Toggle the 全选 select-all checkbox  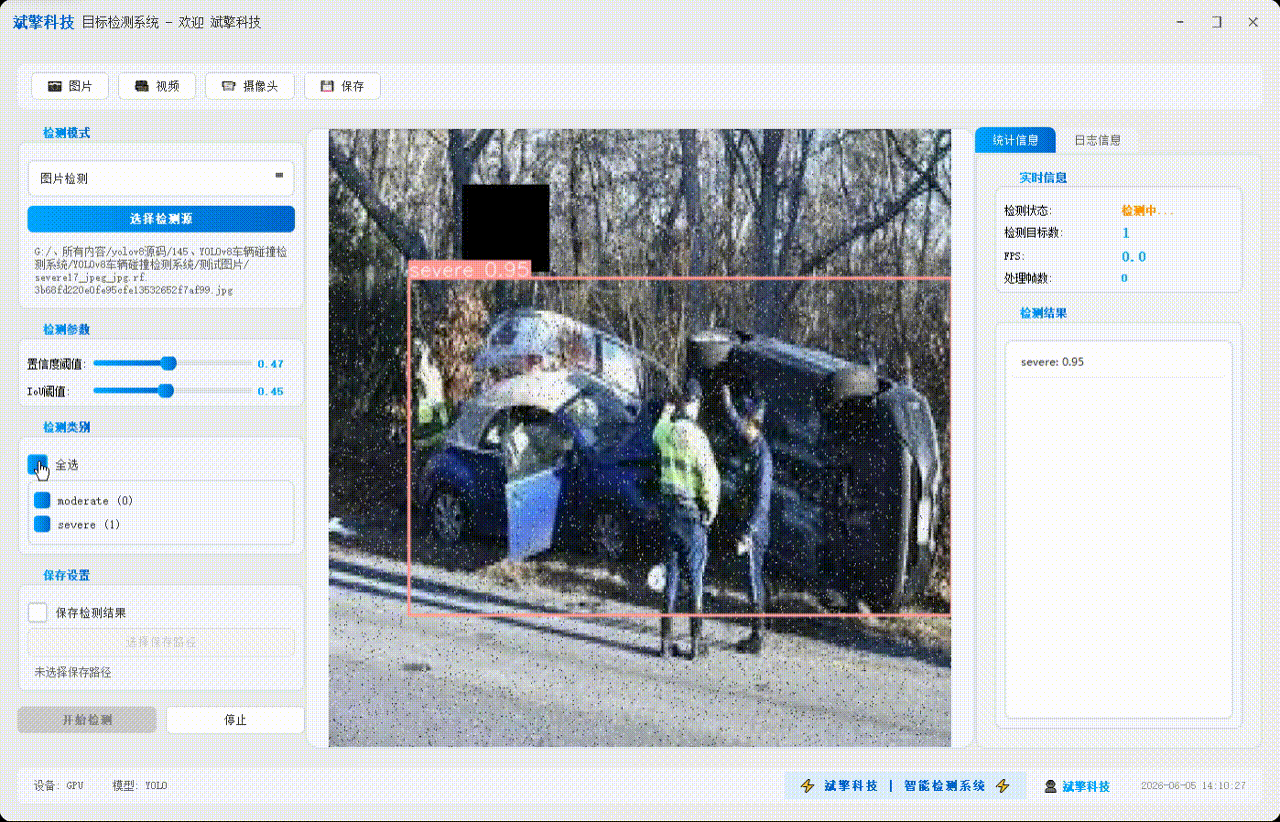[38, 464]
